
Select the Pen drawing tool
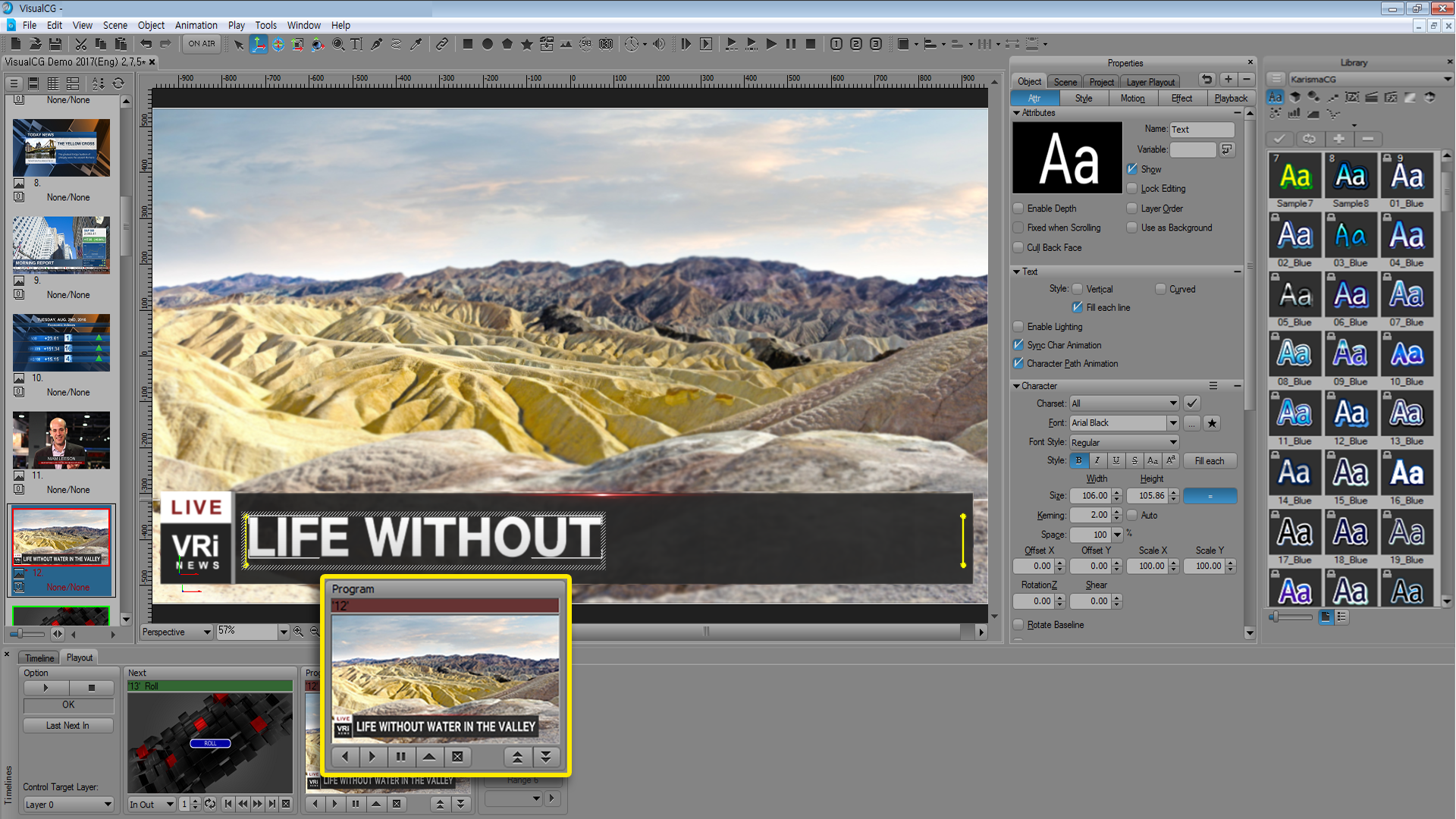[377, 44]
